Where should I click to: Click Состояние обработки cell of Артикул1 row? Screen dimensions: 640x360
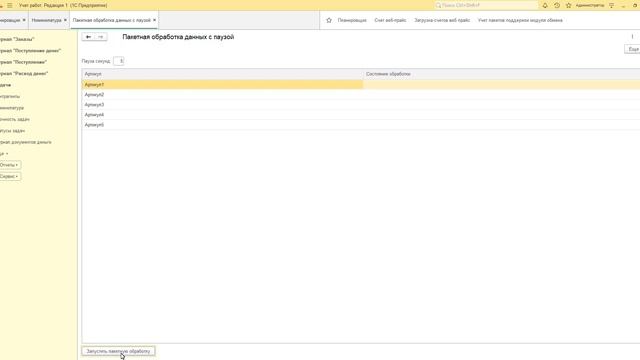(x=502, y=84)
